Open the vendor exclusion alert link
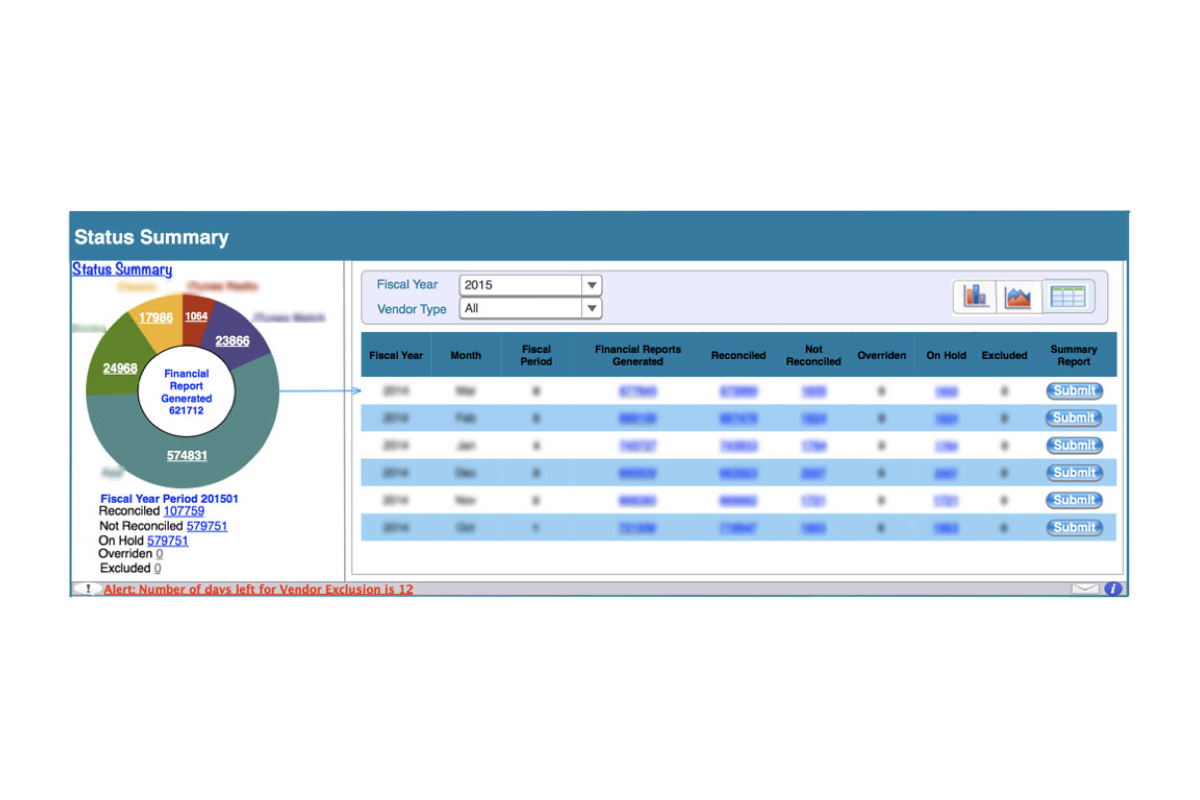The height and width of the screenshot is (800, 1200). click(258, 589)
